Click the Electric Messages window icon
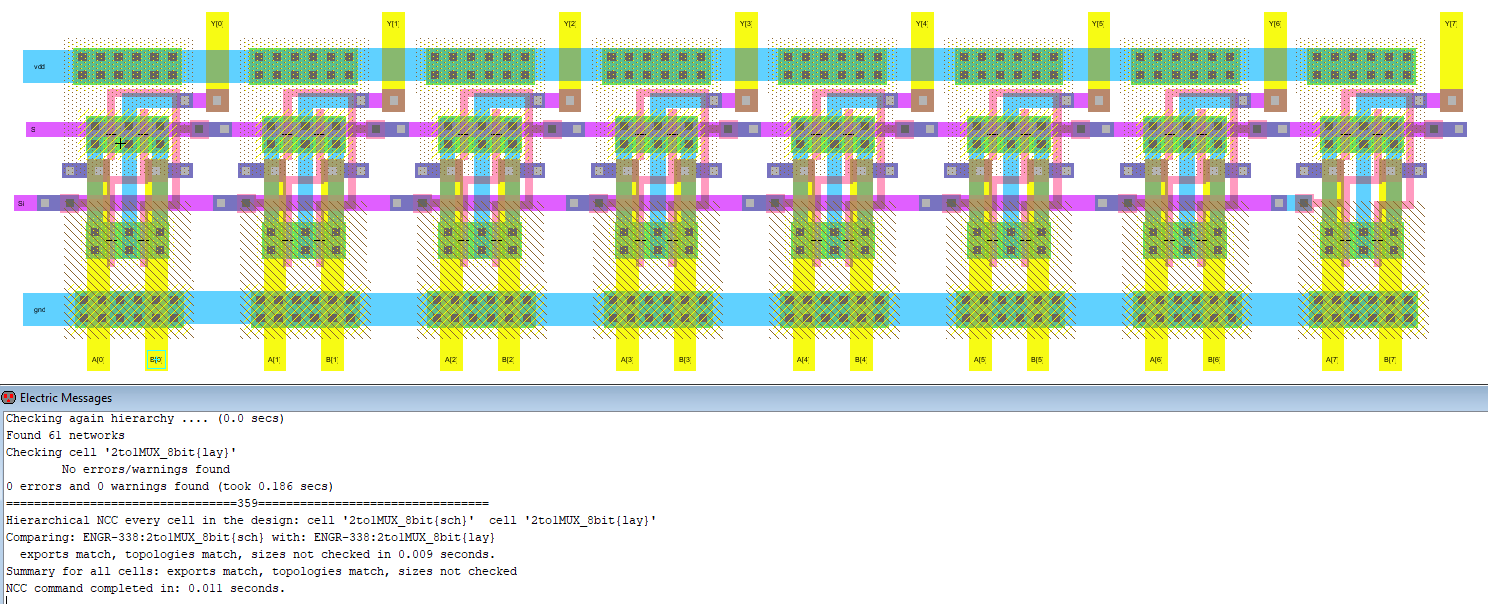Screen dimensions: 1488x604 point(10,397)
